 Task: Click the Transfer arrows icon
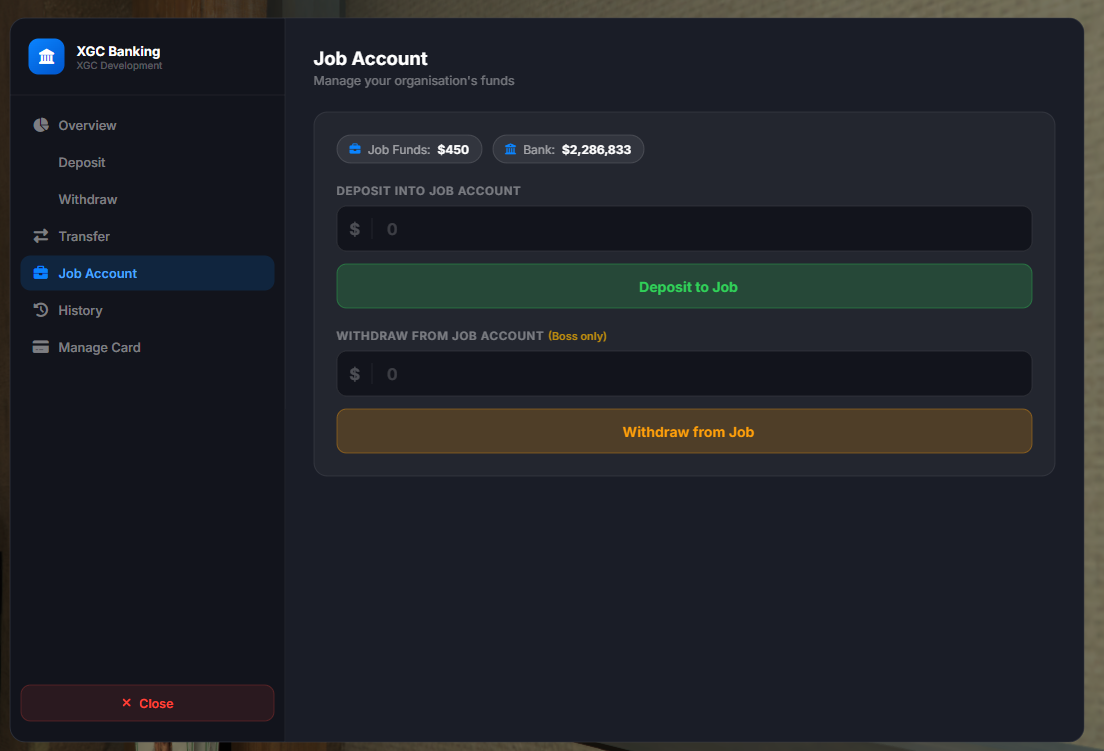pos(41,236)
